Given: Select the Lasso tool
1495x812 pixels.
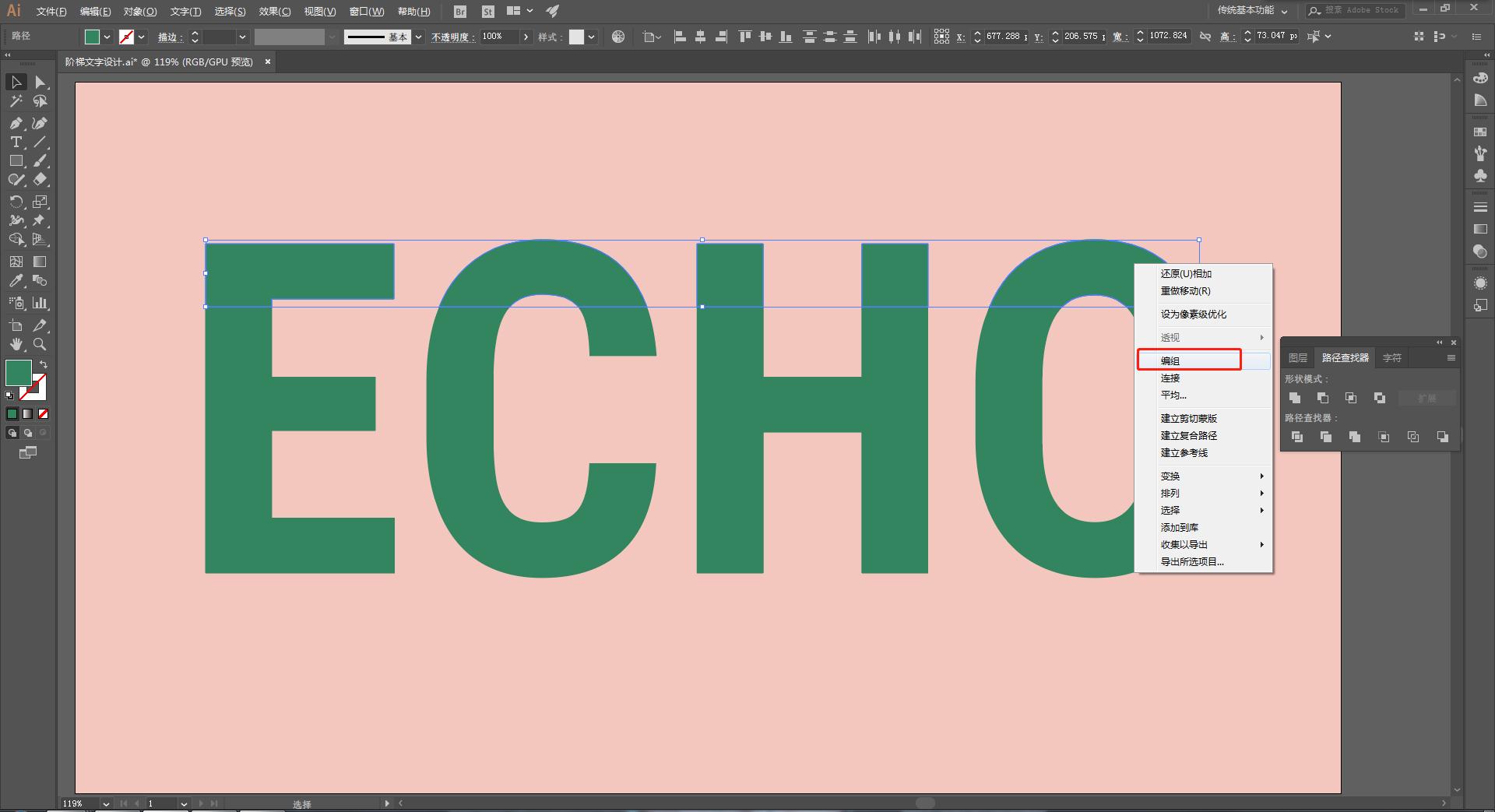Looking at the screenshot, I should pyautogui.click(x=40, y=101).
